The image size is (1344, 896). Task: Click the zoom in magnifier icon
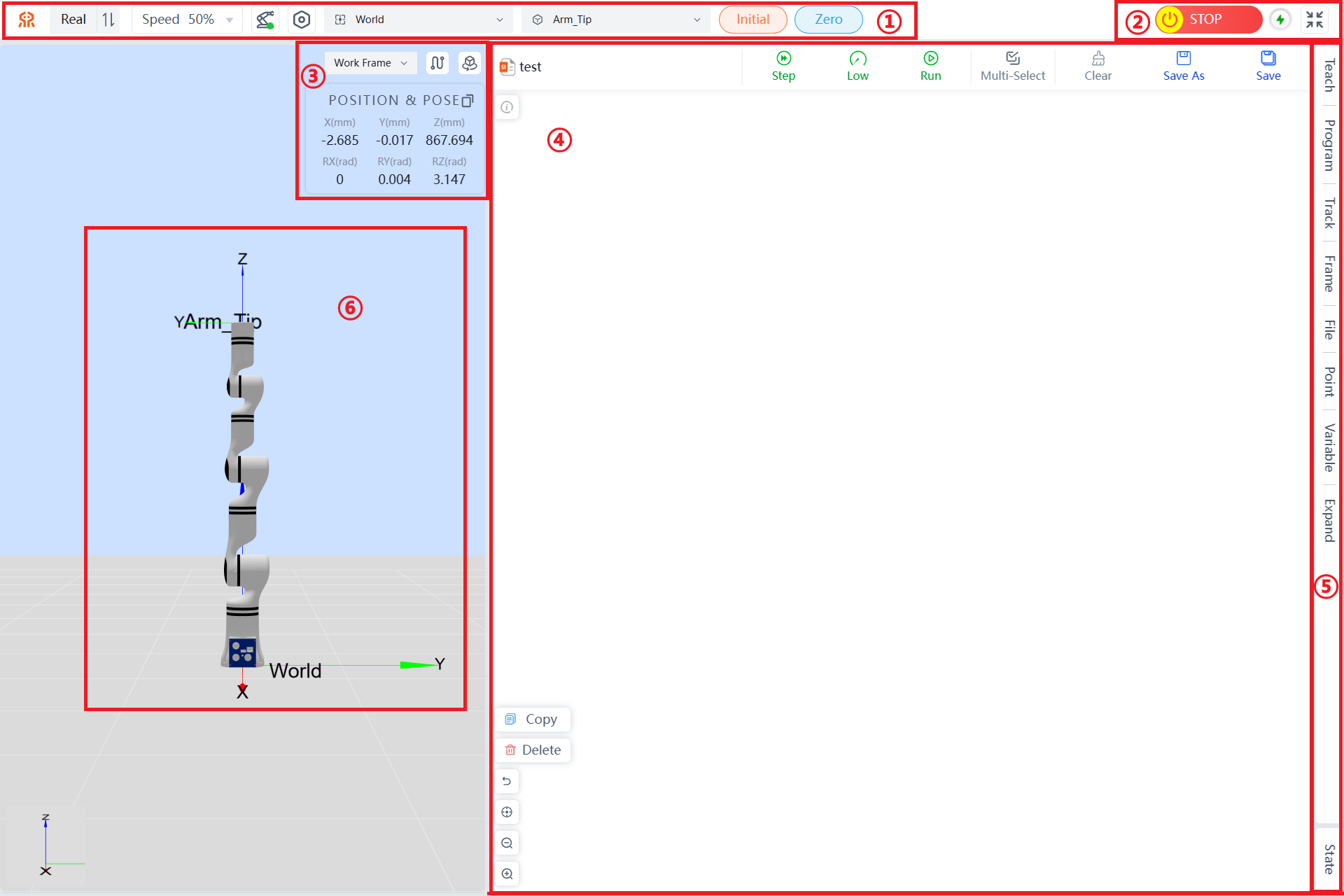tap(507, 874)
